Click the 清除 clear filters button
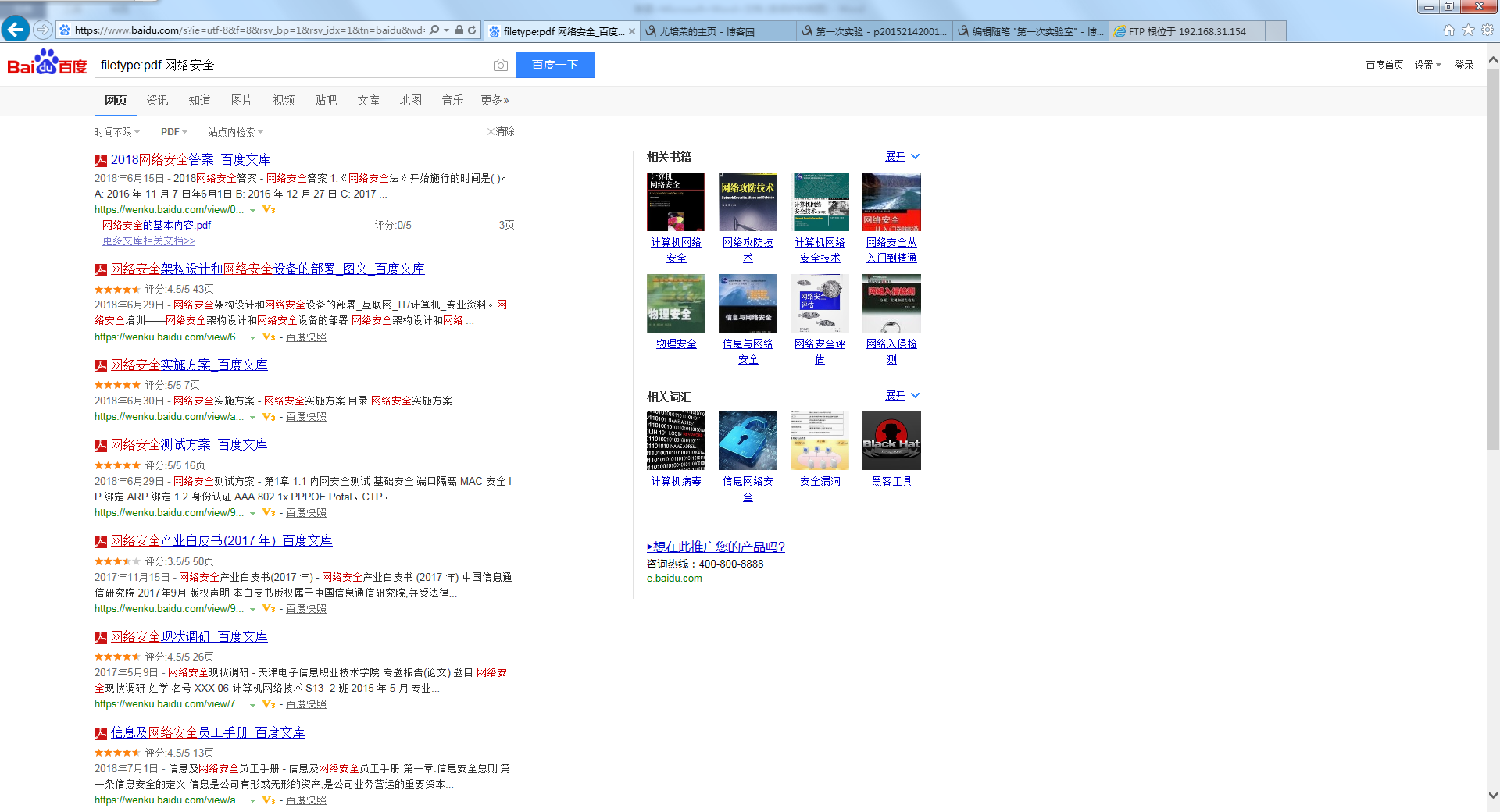Image resolution: width=1500 pixels, height=812 pixels. pyautogui.click(x=501, y=131)
